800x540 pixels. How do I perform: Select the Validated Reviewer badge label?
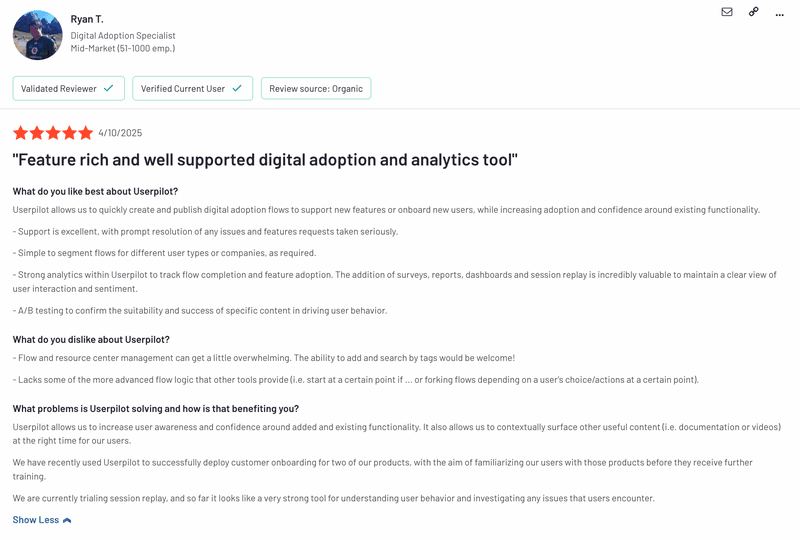click(60, 88)
